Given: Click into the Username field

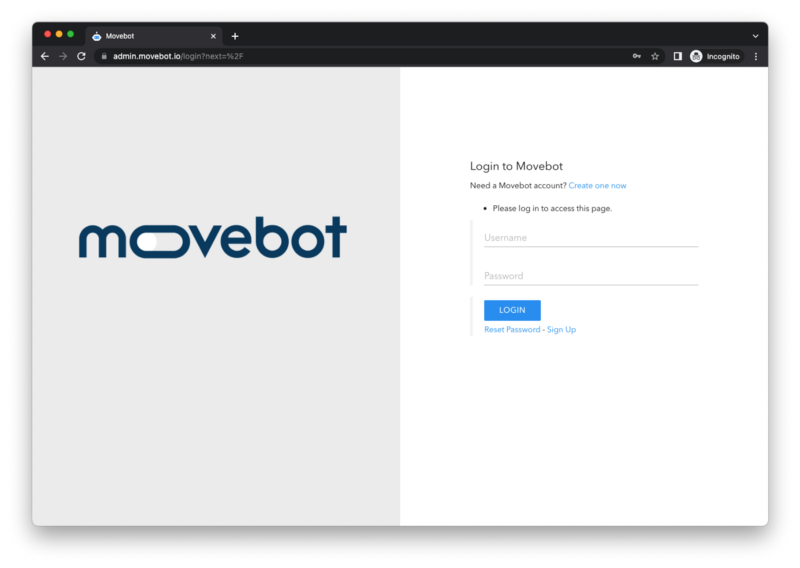Looking at the screenshot, I should tap(590, 238).
